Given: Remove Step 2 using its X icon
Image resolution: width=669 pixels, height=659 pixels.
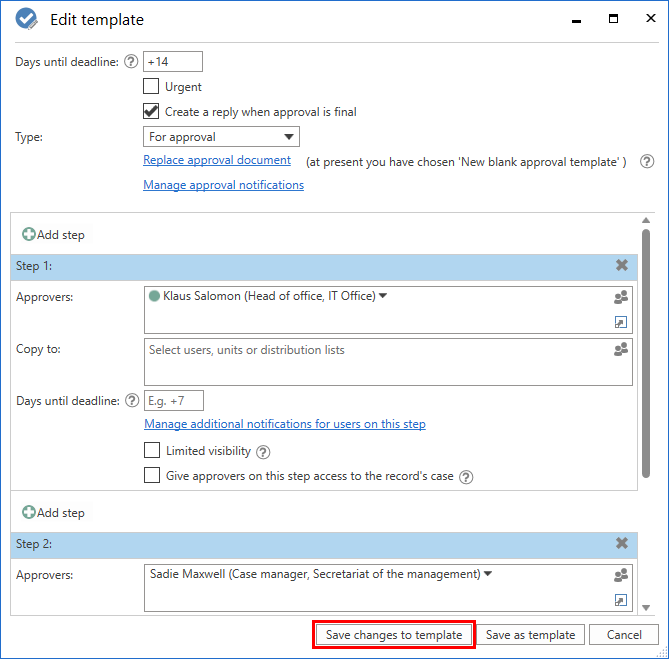Looking at the screenshot, I should click(622, 544).
